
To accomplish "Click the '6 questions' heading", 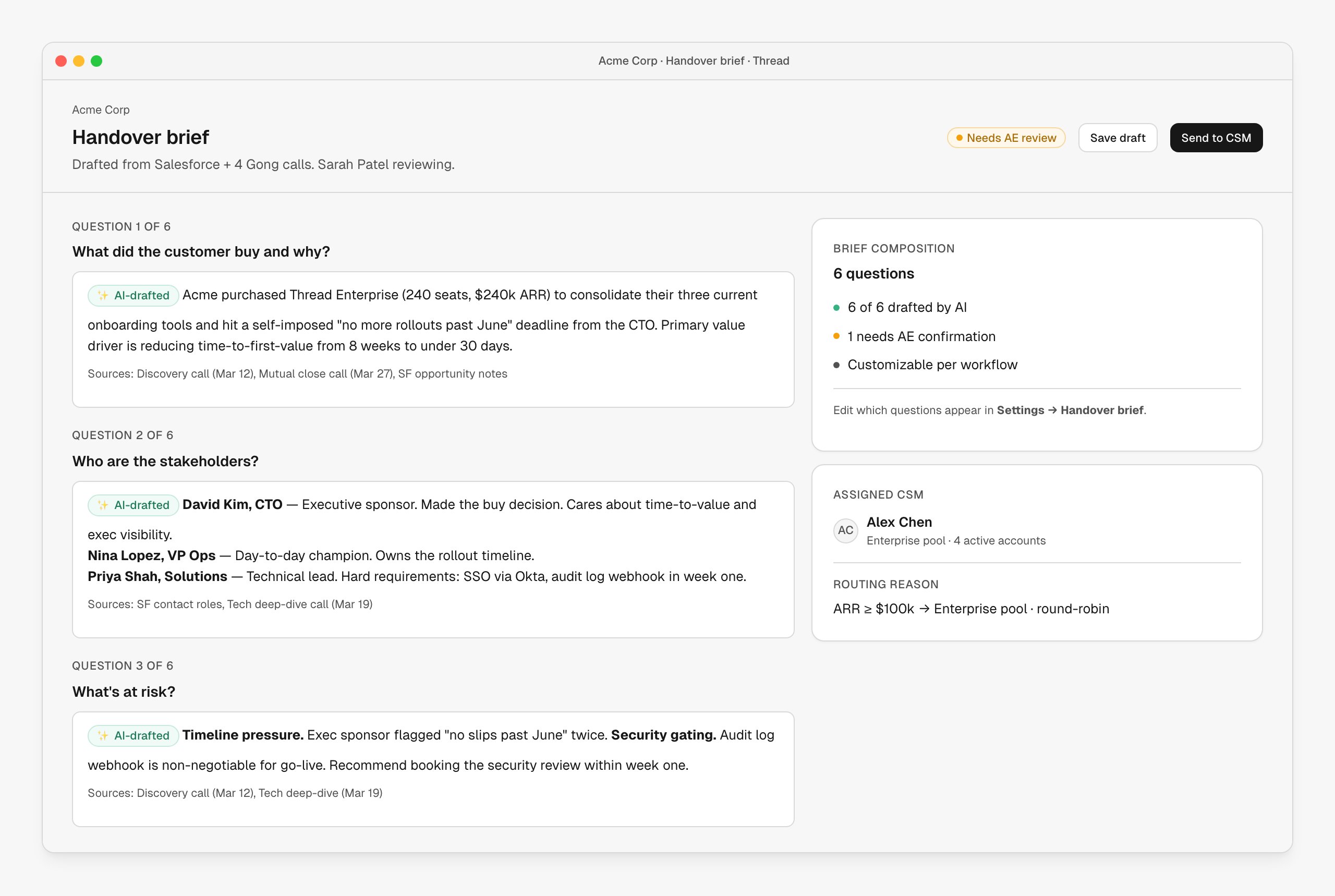I will [873, 273].
